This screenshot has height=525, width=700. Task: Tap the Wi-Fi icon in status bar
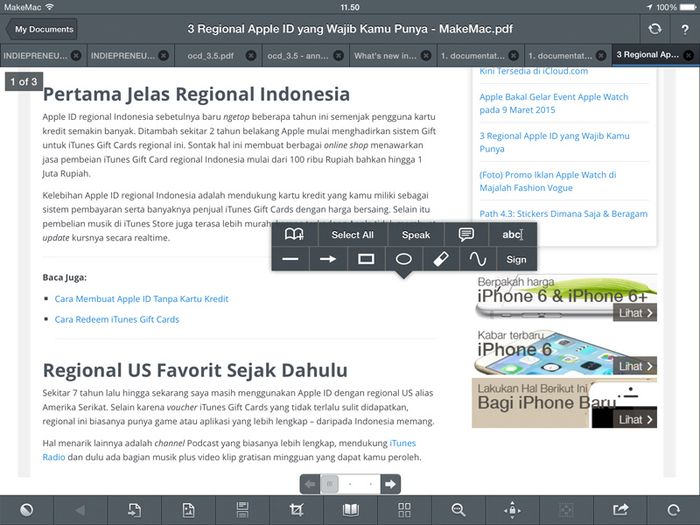50,7
